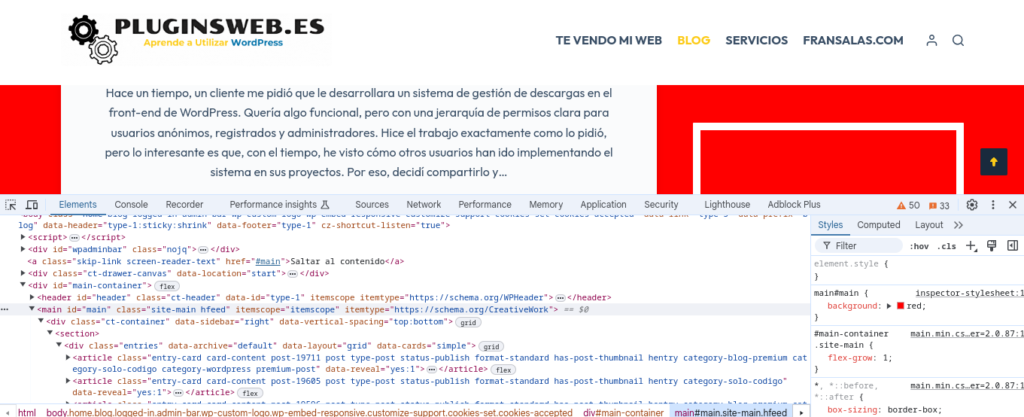Switch to the Computed styles tab
The width and height of the screenshot is (1024, 417).
tap(878, 225)
